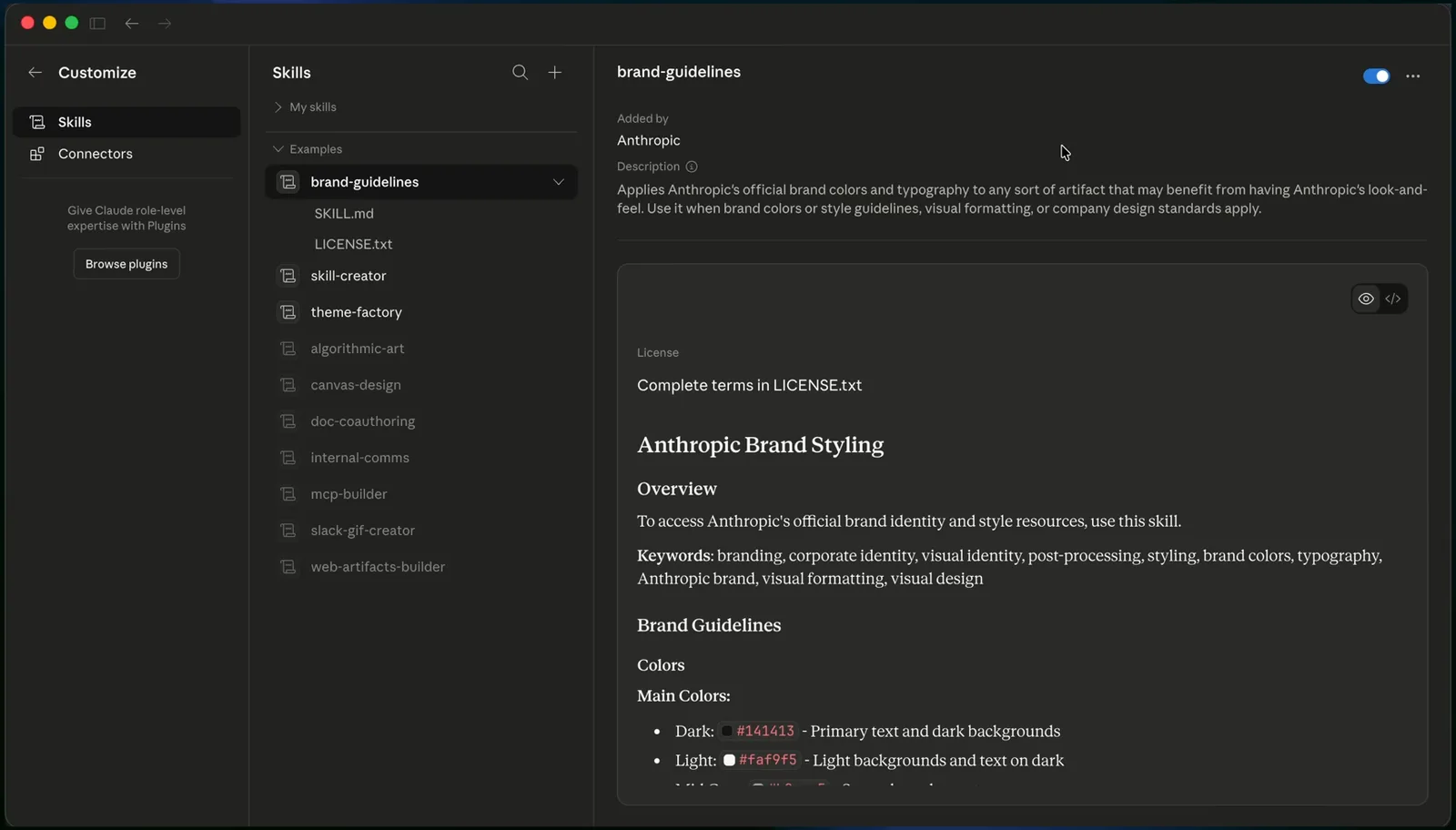Click the brand-guidelines title at top
The height and width of the screenshot is (830, 1456).
pos(679,72)
